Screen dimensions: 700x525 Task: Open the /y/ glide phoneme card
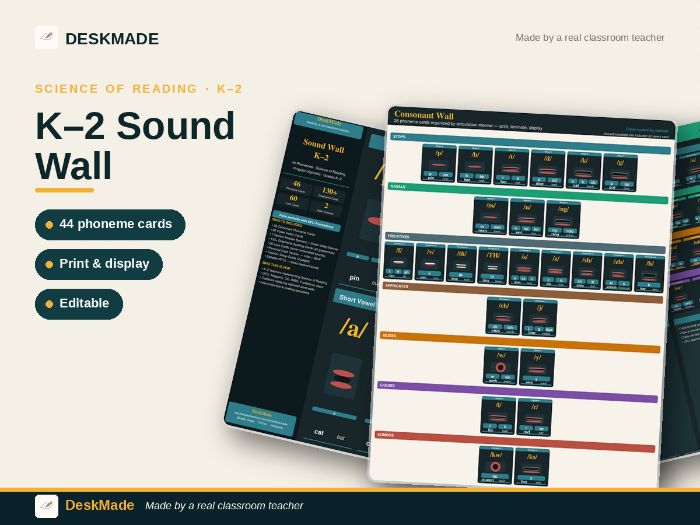coord(537,367)
